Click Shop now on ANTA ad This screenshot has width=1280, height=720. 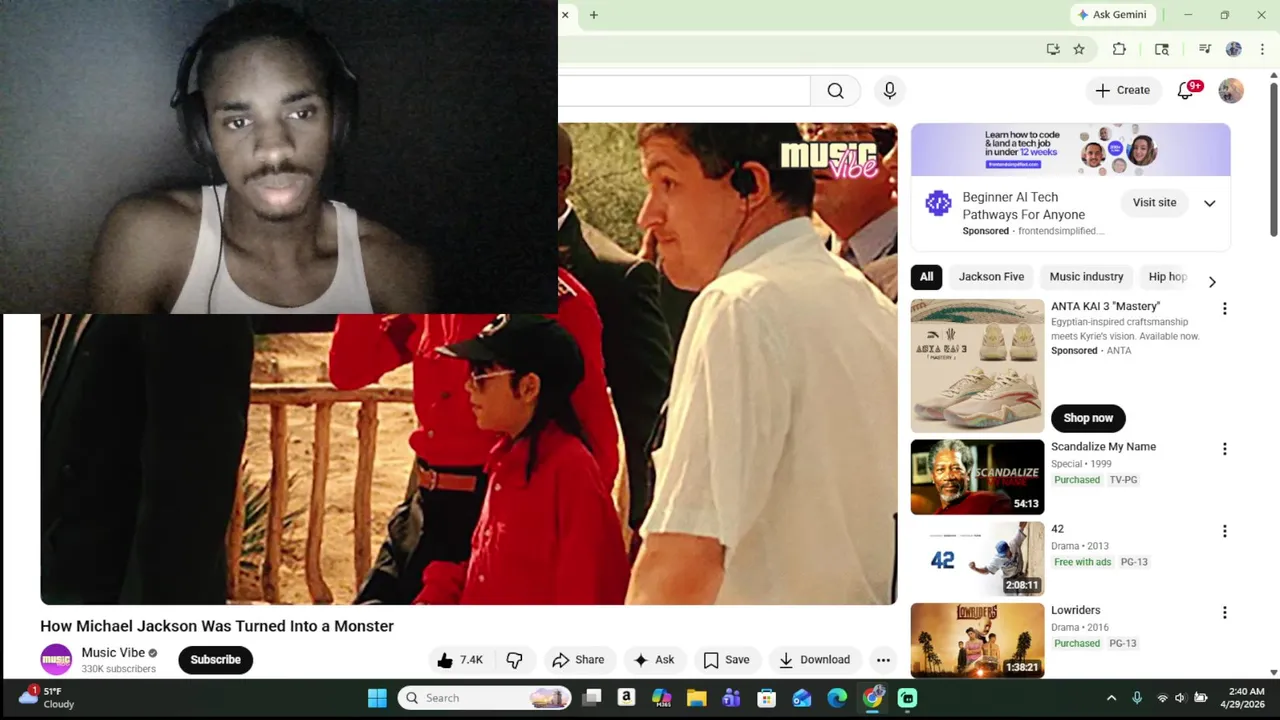click(1088, 418)
